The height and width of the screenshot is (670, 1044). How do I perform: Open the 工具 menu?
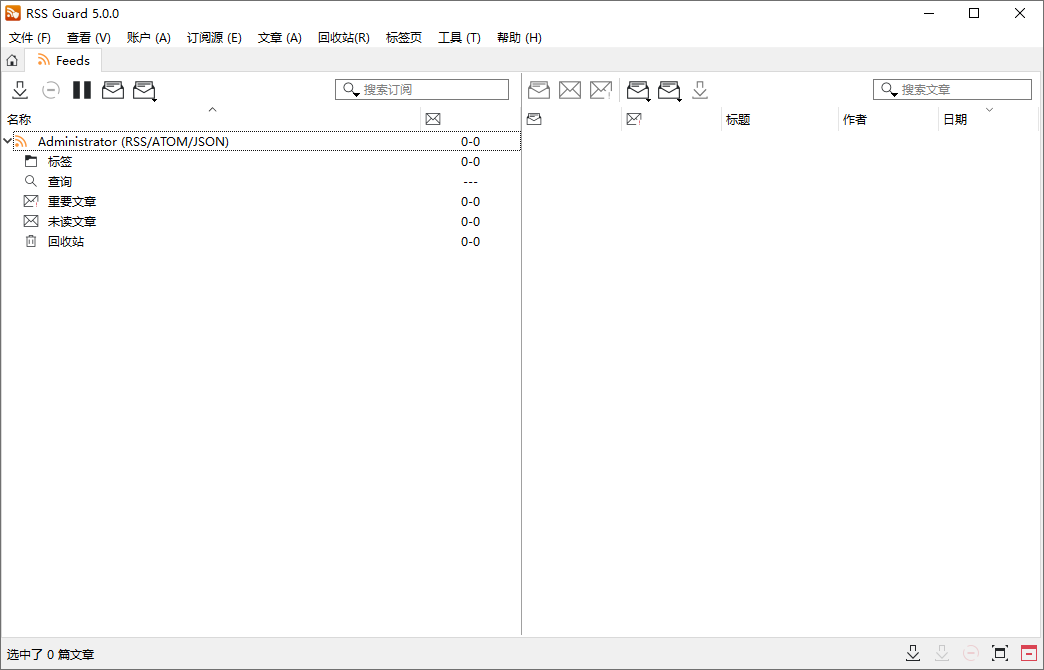[x=457, y=37]
